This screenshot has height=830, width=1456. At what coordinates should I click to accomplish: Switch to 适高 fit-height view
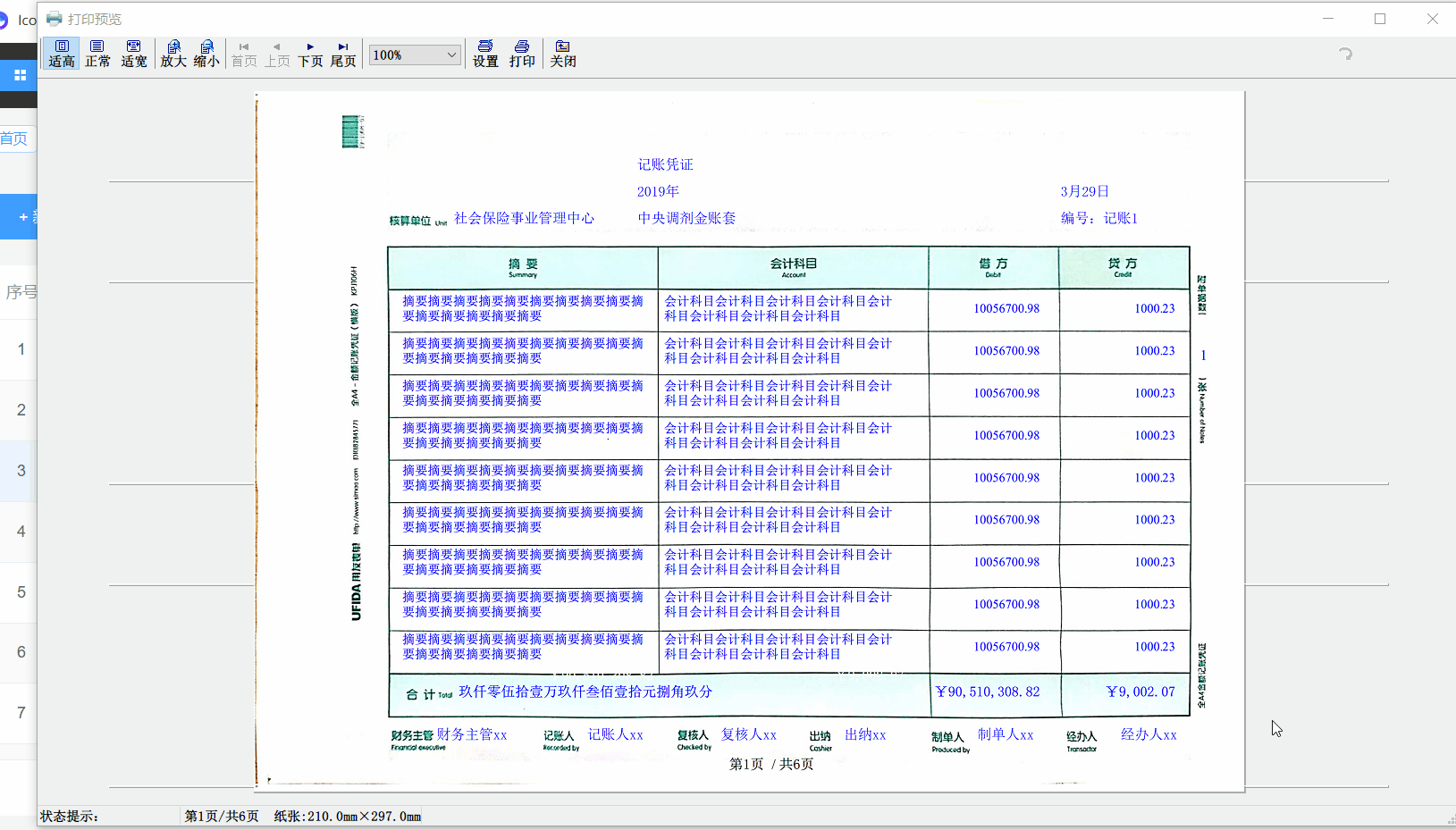pos(60,54)
